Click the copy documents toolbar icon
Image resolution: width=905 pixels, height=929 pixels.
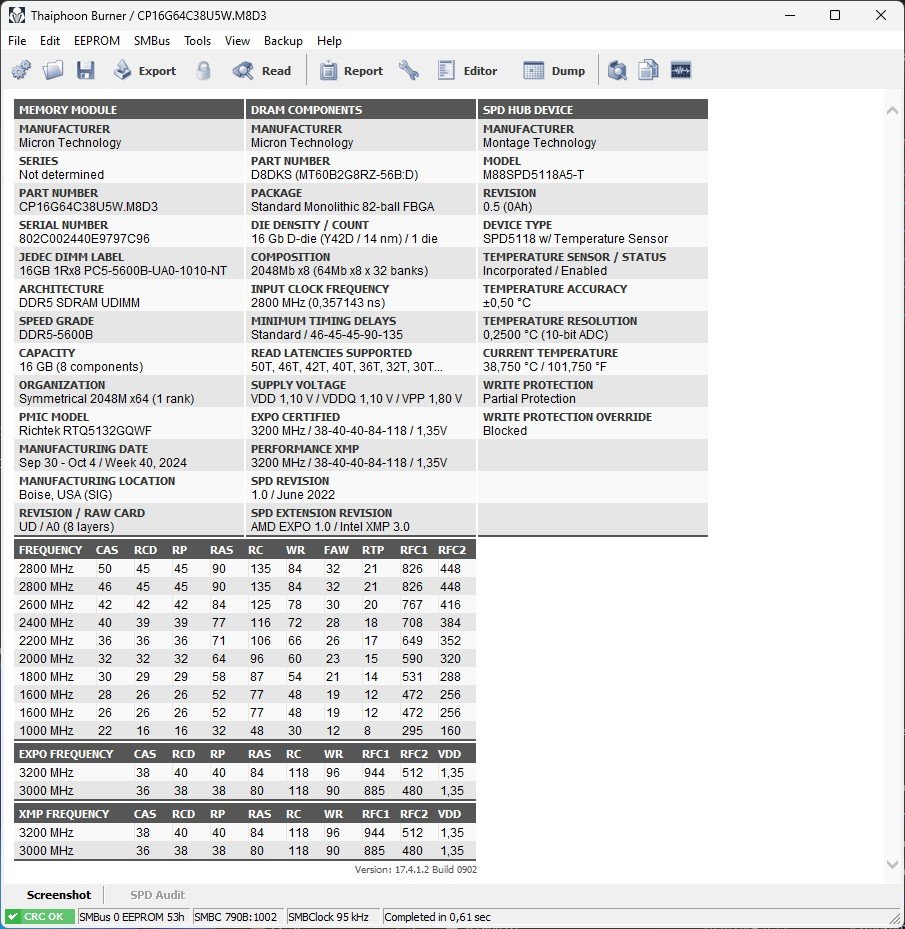click(x=648, y=71)
